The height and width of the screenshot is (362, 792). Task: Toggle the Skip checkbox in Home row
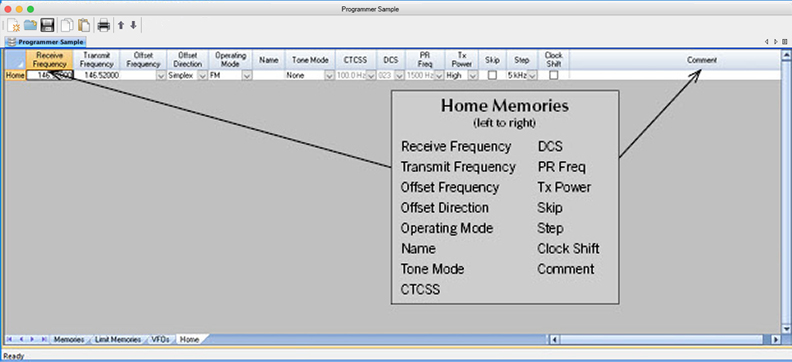point(492,75)
